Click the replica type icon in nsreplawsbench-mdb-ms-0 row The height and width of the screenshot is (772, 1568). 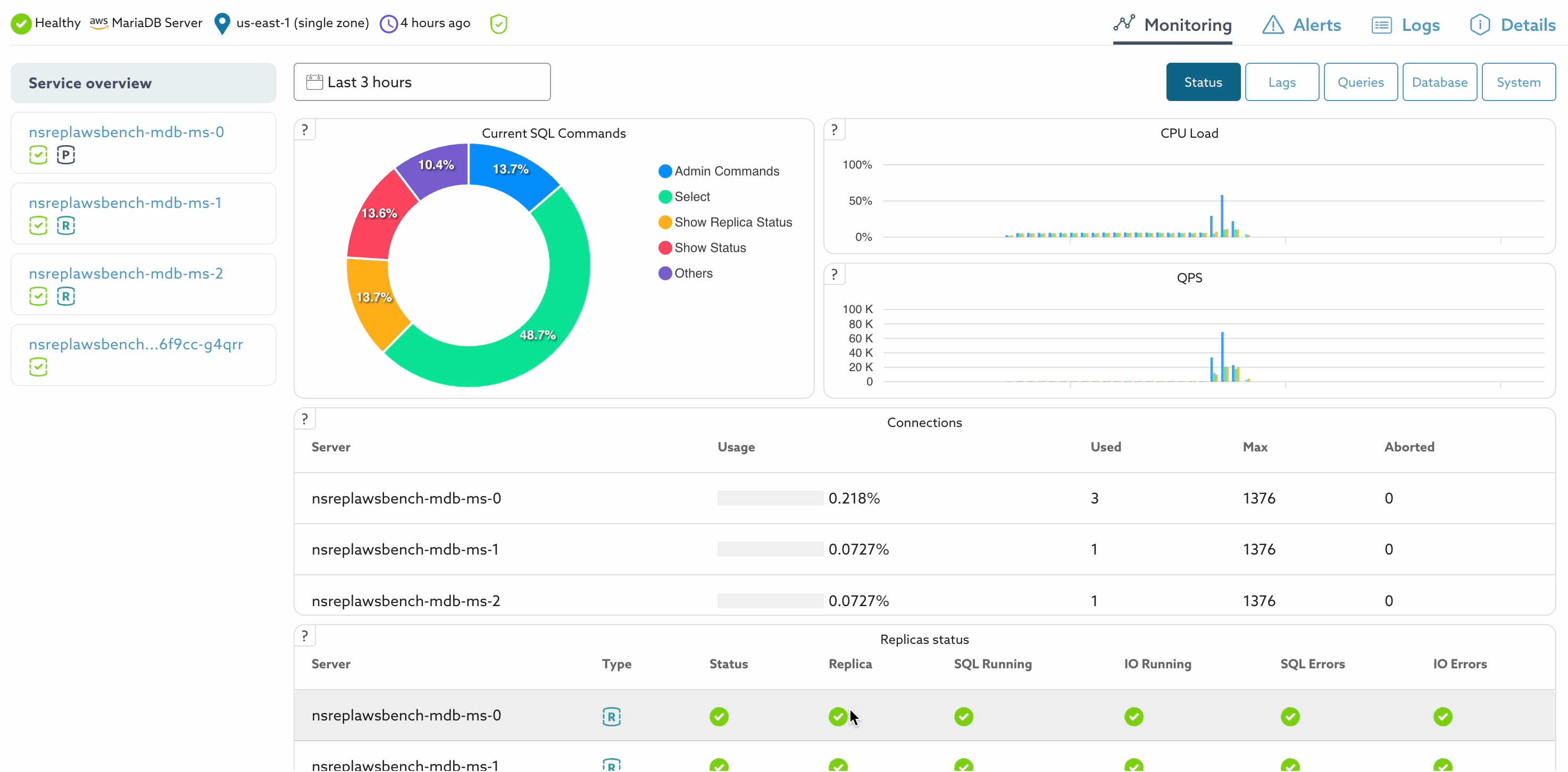tap(611, 717)
